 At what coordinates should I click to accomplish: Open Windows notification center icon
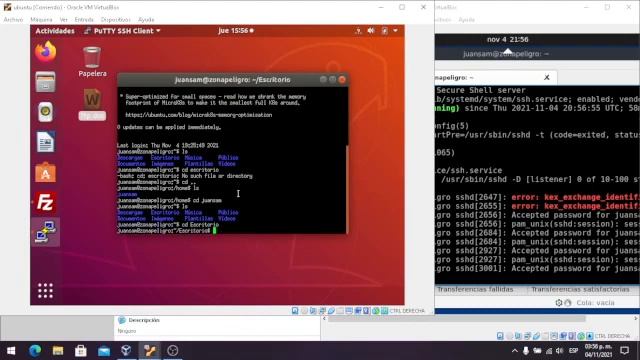(624, 351)
